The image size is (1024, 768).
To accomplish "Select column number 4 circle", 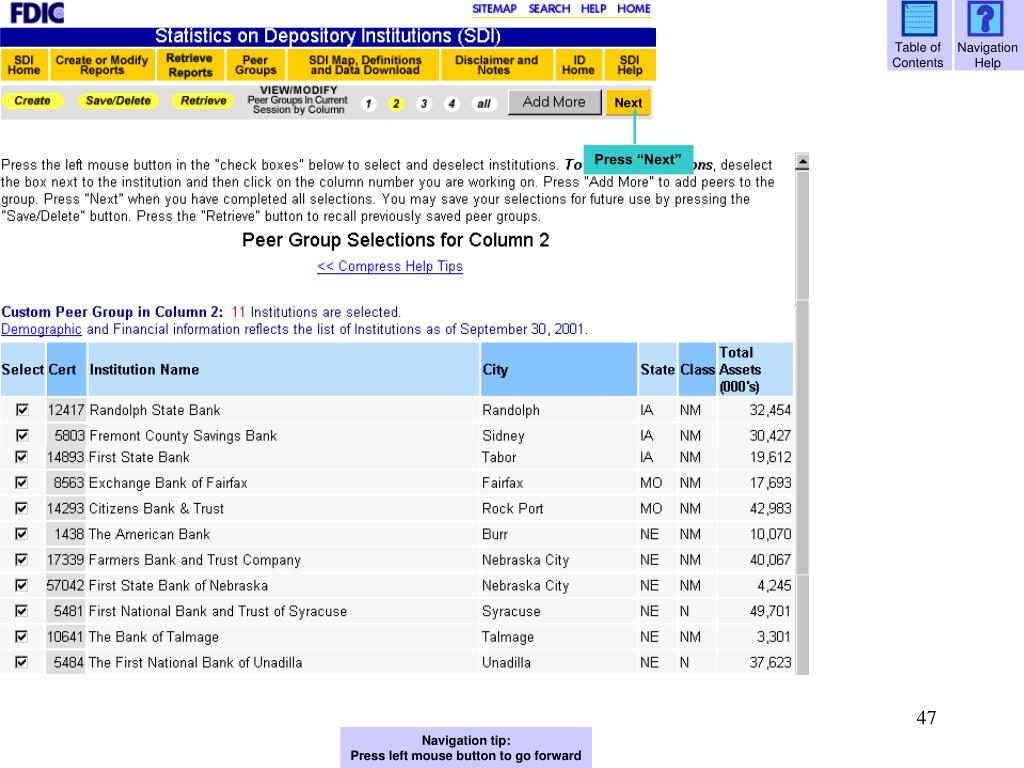I will tap(451, 104).
